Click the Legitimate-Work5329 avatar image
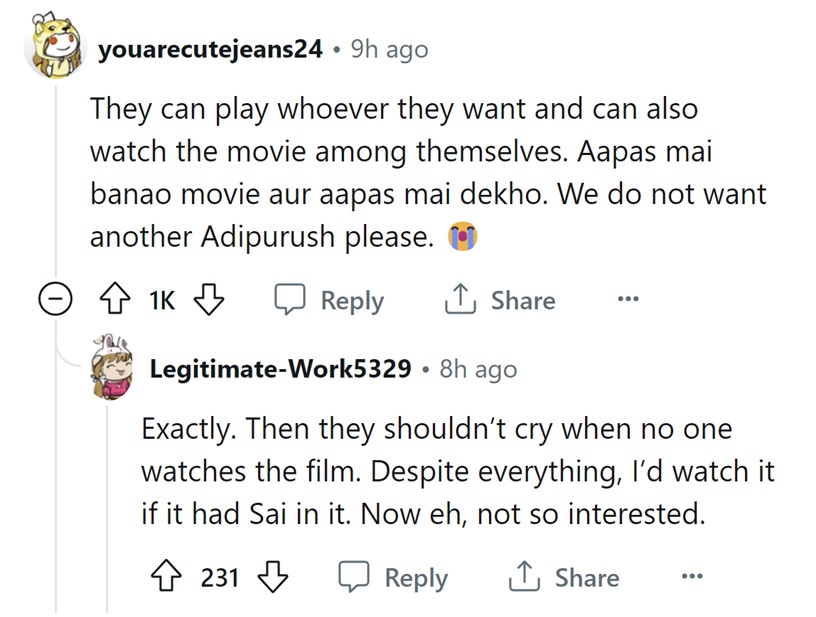The width and height of the screenshot is (816, 617). click(x=113, y=367)
